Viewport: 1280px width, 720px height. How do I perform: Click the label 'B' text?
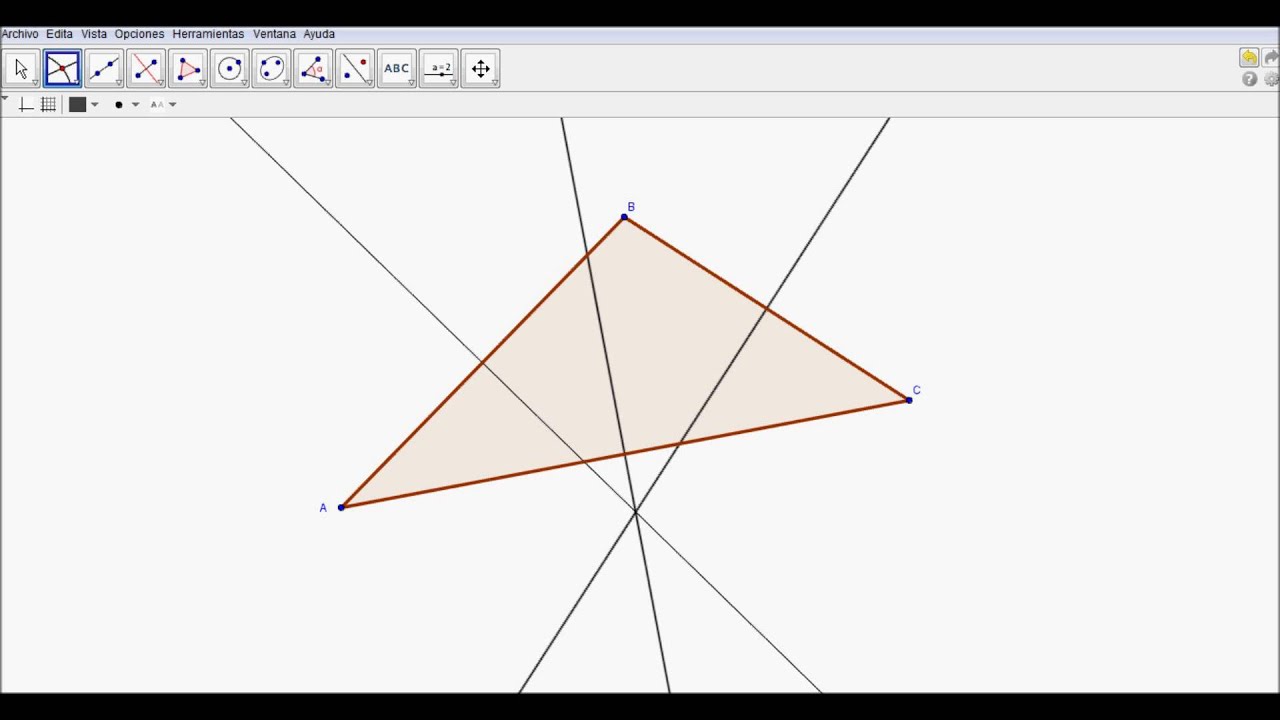pyautogui.click(x=631, y=207)
